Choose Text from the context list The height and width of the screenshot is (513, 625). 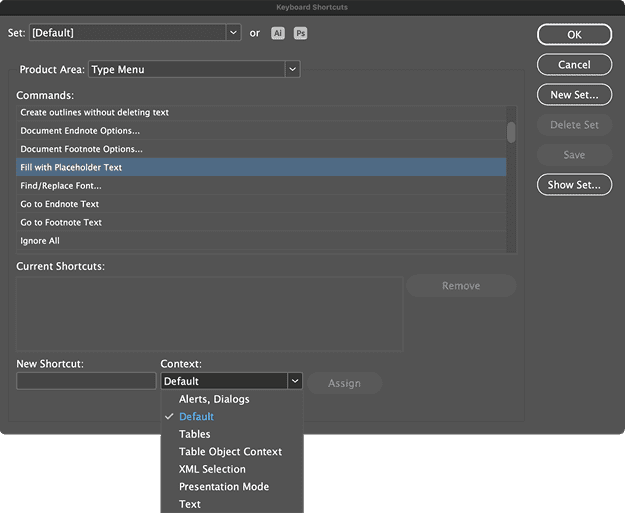(190, 504)
